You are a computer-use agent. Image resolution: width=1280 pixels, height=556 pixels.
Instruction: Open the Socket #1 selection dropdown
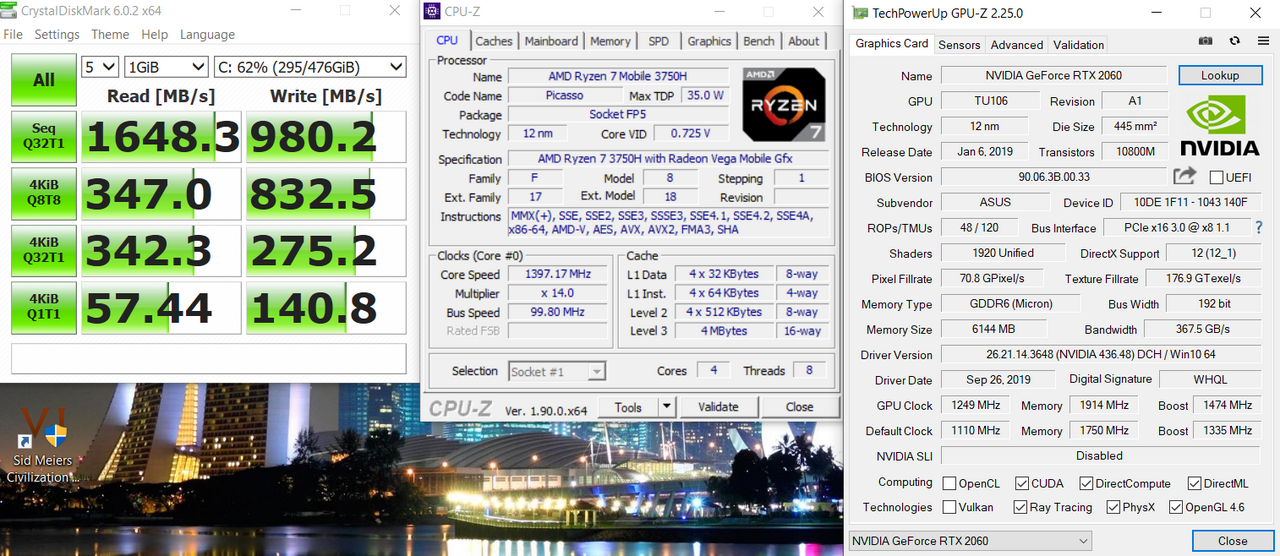click(x=556, y=371)
